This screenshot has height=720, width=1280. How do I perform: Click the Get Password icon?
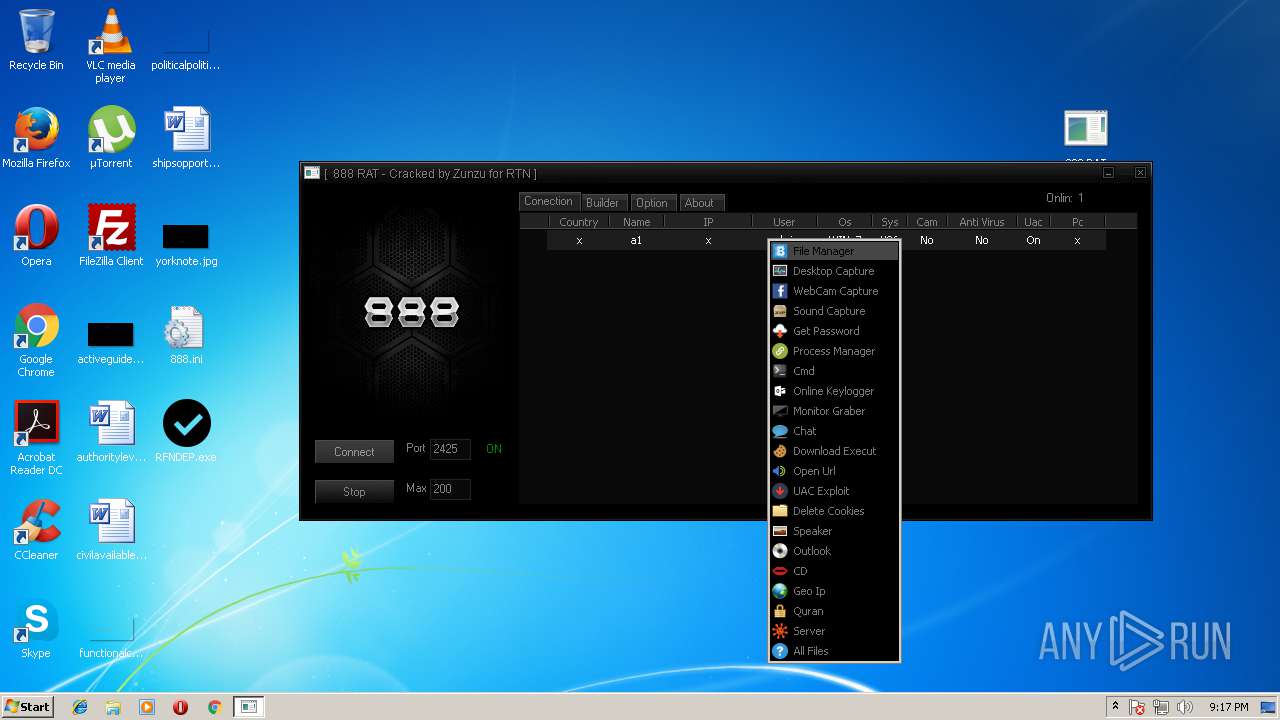780,331
